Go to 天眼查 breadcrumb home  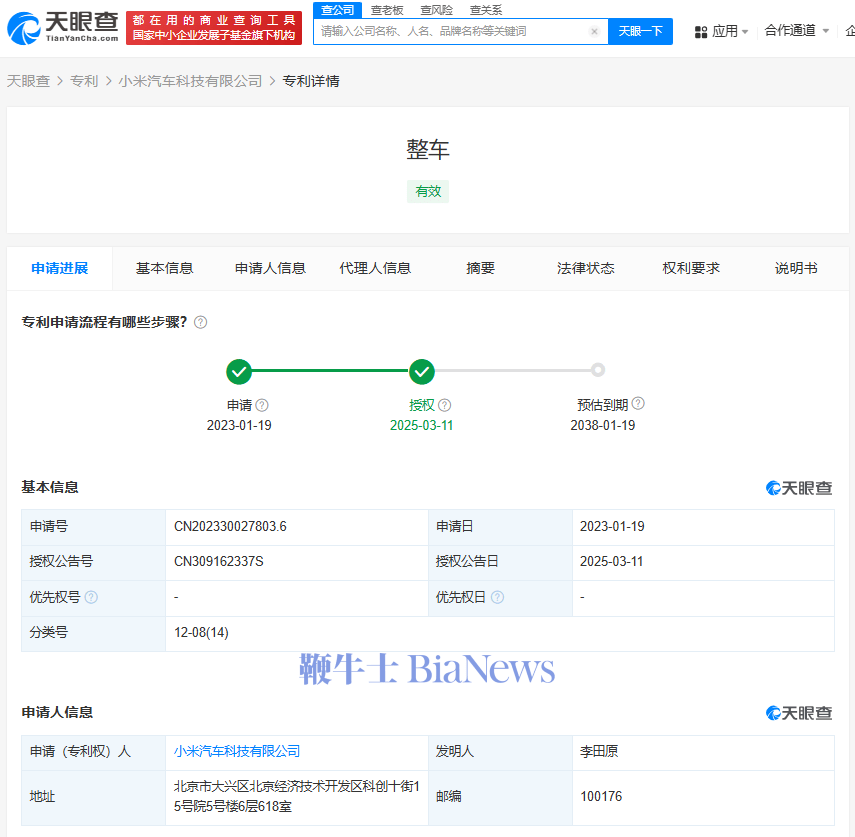click(28, 81)
